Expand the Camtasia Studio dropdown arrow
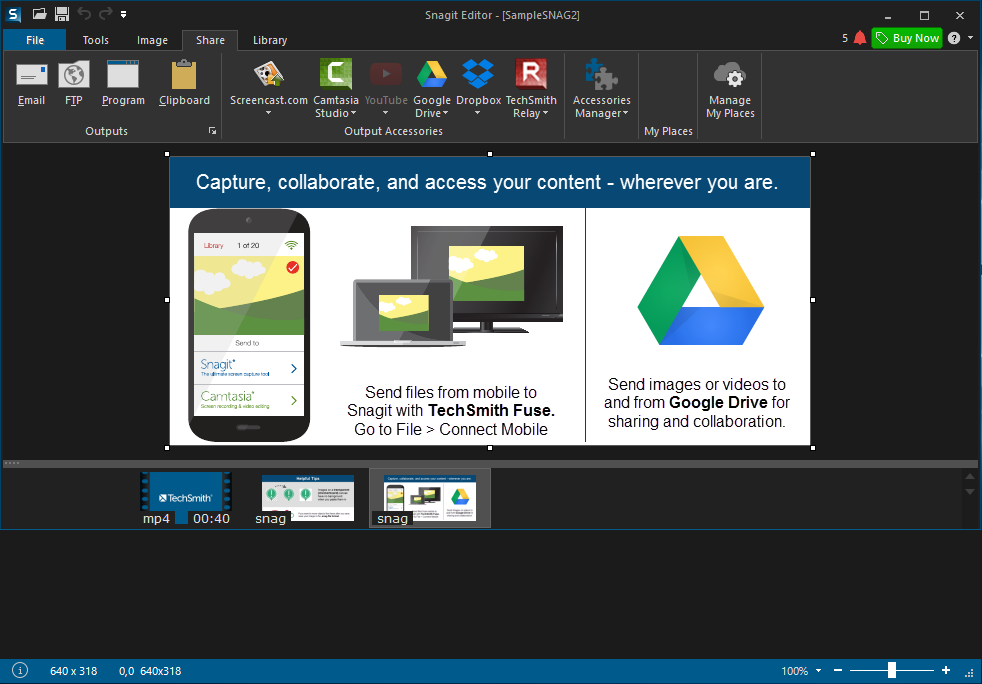The image size is (982, 684). [x=353, y=113]
